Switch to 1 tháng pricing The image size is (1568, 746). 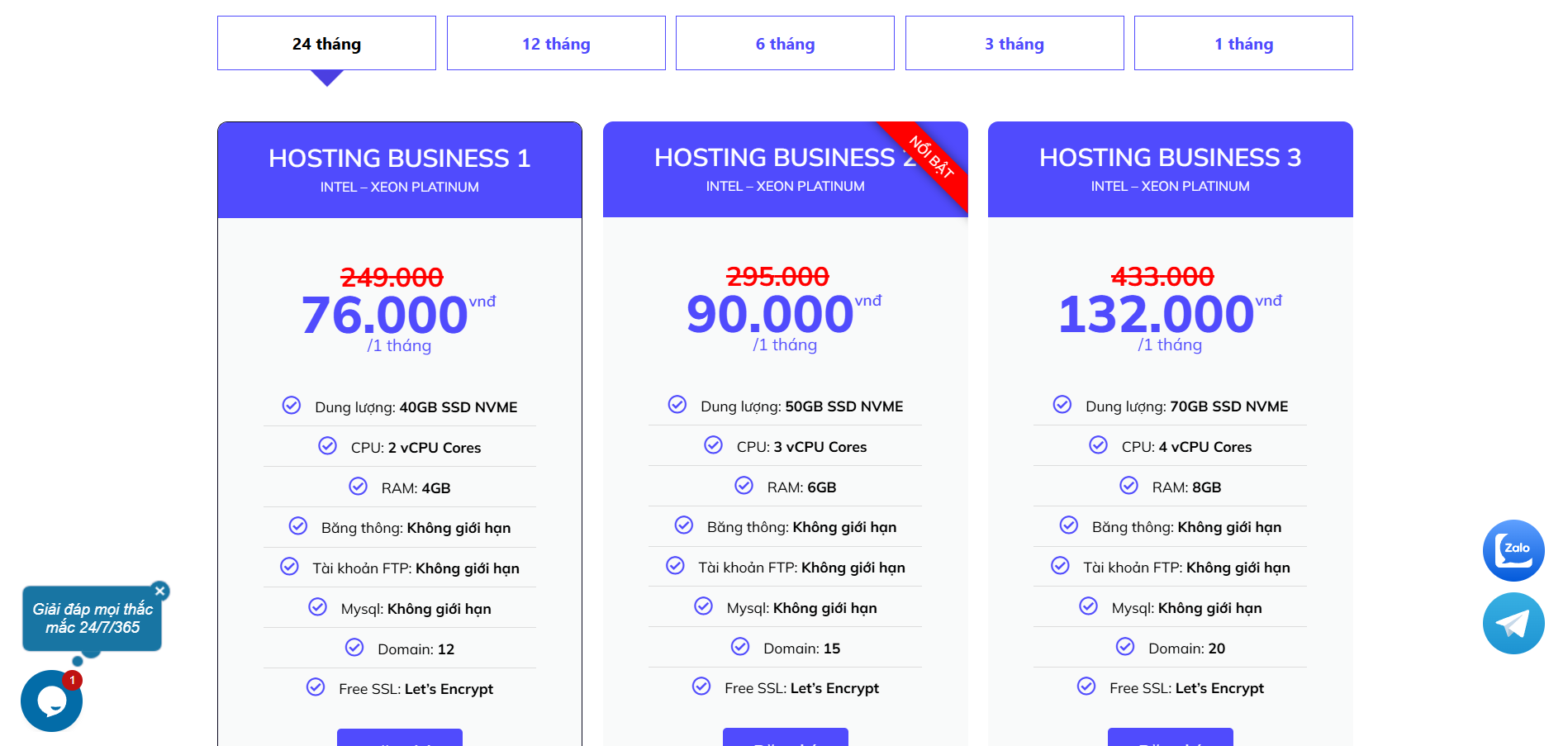(x=1243, y=44)
